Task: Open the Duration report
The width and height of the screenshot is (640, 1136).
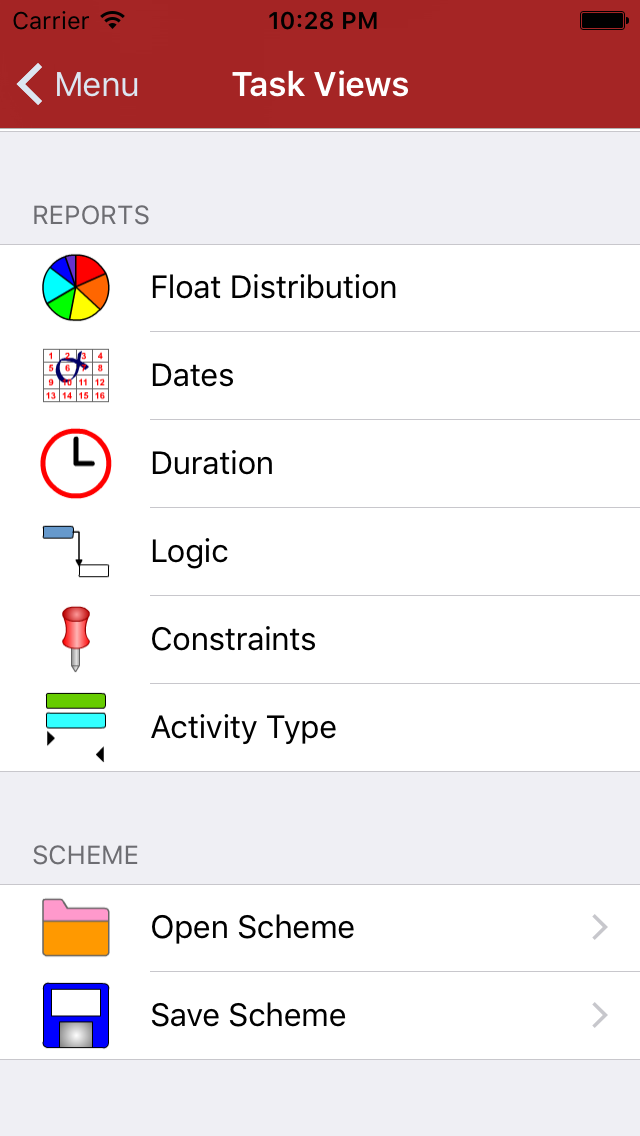Action: (x=212, y=463)
